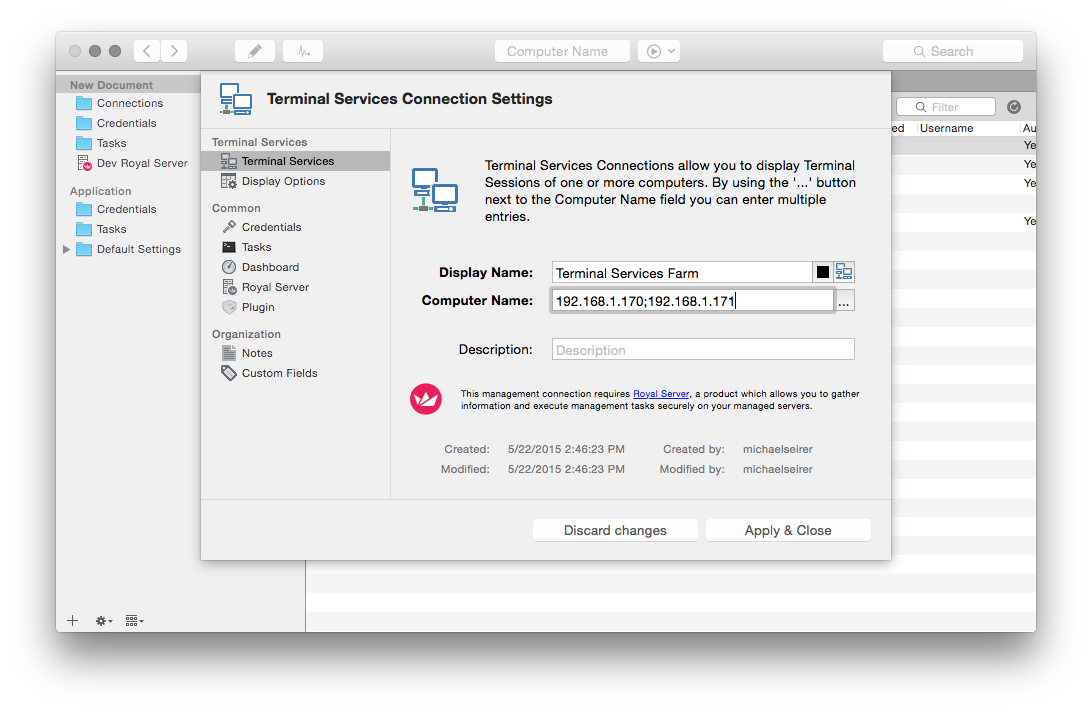Click the plus add button at bottom
The height and width of the screenshot is (712, 1092).
pyautogui.click(x=72, y=621)
